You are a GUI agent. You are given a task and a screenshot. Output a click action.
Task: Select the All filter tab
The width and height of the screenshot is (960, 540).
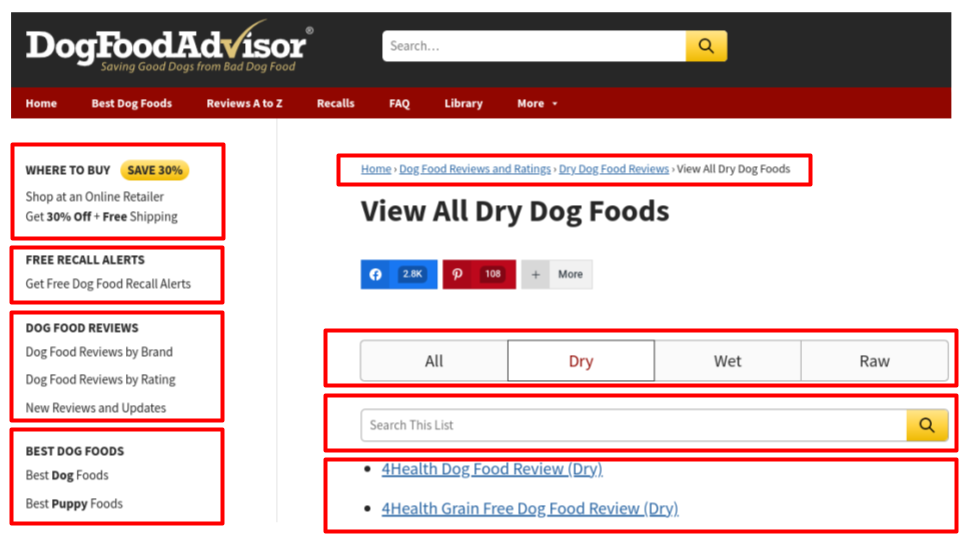[434, 361]
